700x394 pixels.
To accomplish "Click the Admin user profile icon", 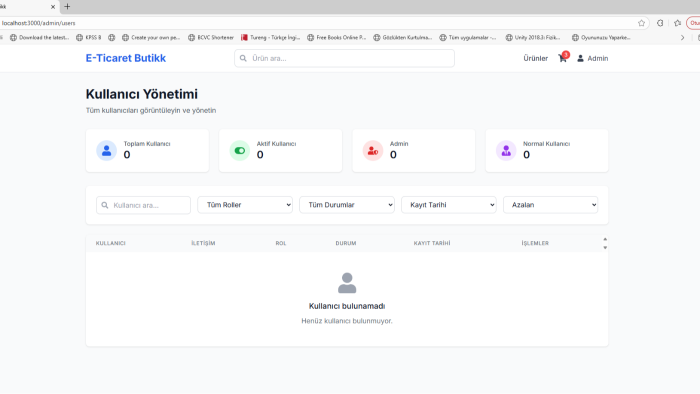I will [x=580, y=58].
